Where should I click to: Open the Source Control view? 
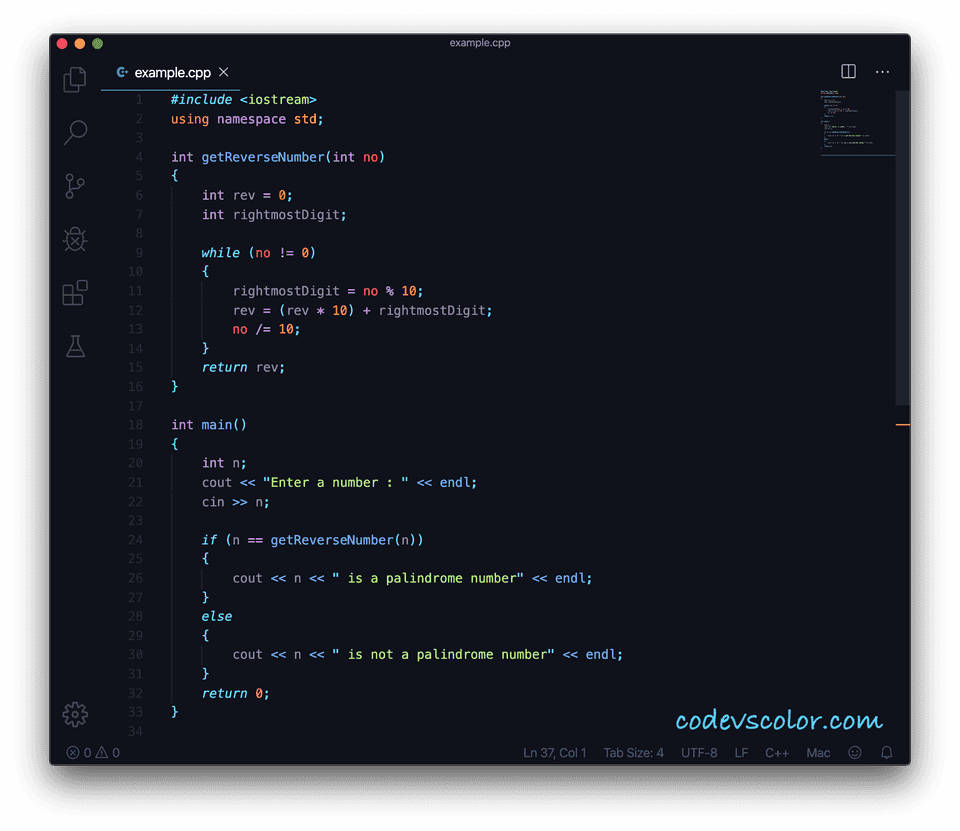pos(75,186)
